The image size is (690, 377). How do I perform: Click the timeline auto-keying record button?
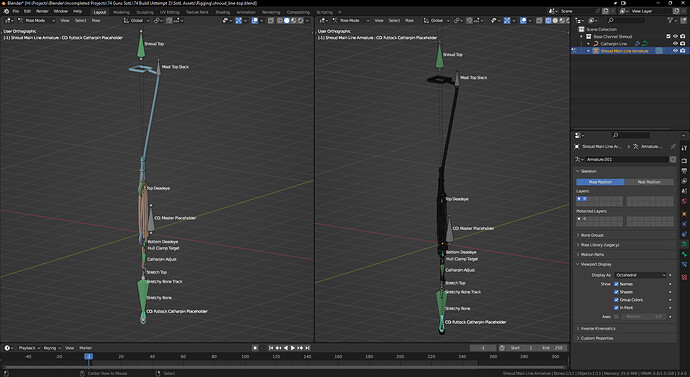coord(255,348)
